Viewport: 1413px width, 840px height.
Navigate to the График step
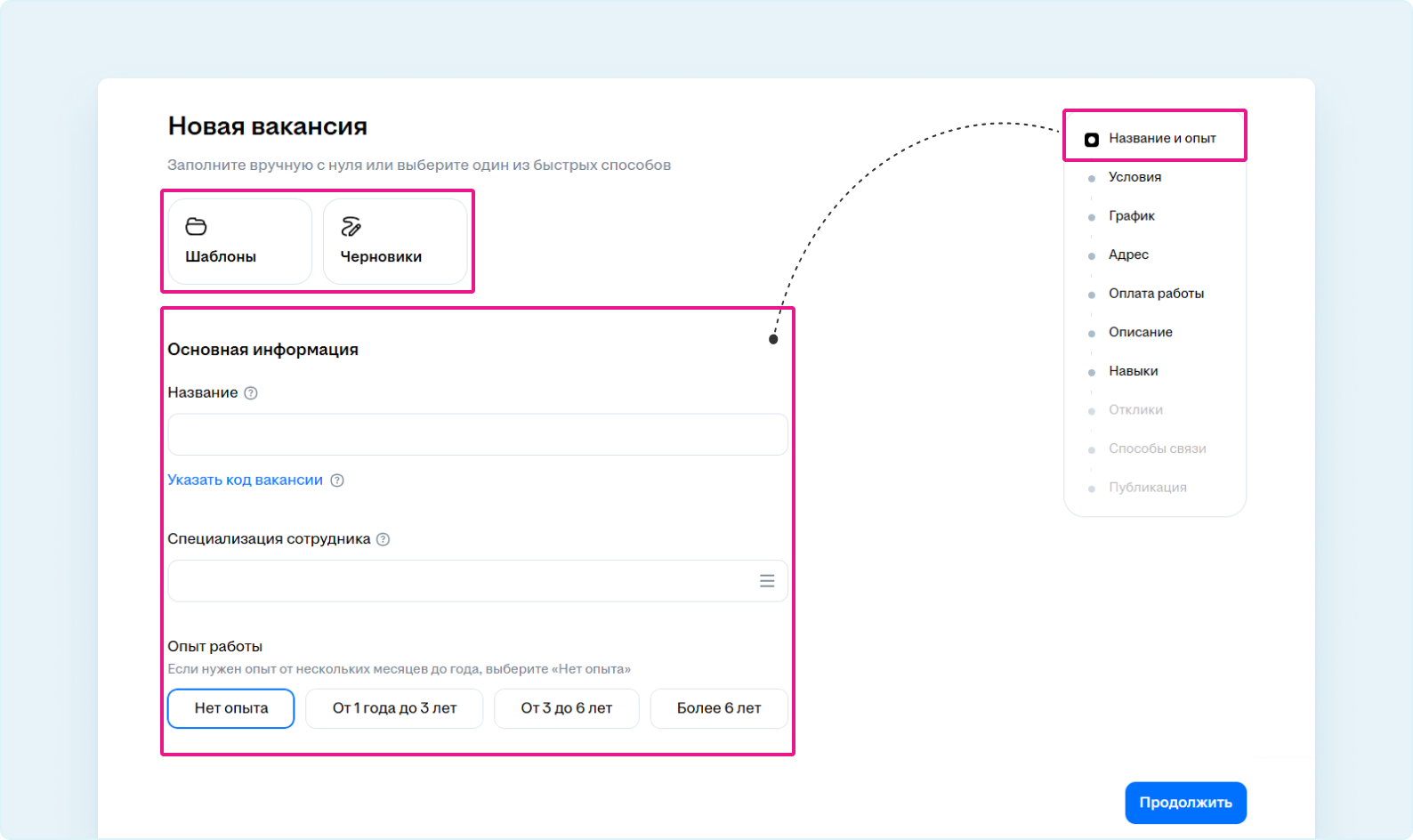[1131, 216]
